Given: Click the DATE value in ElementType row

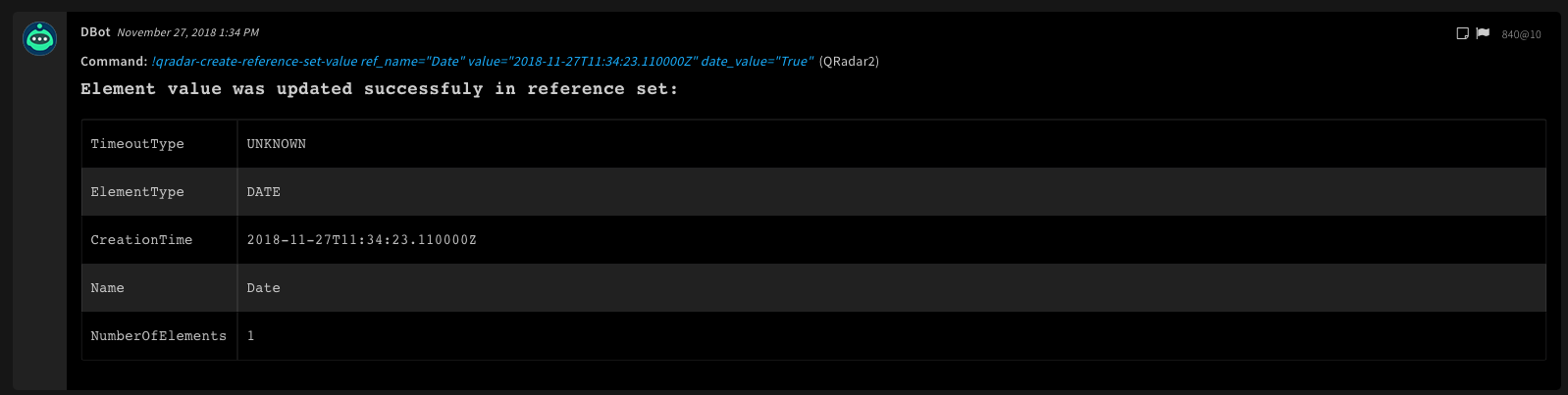Looking at the screenshot, I should (264, 192).
